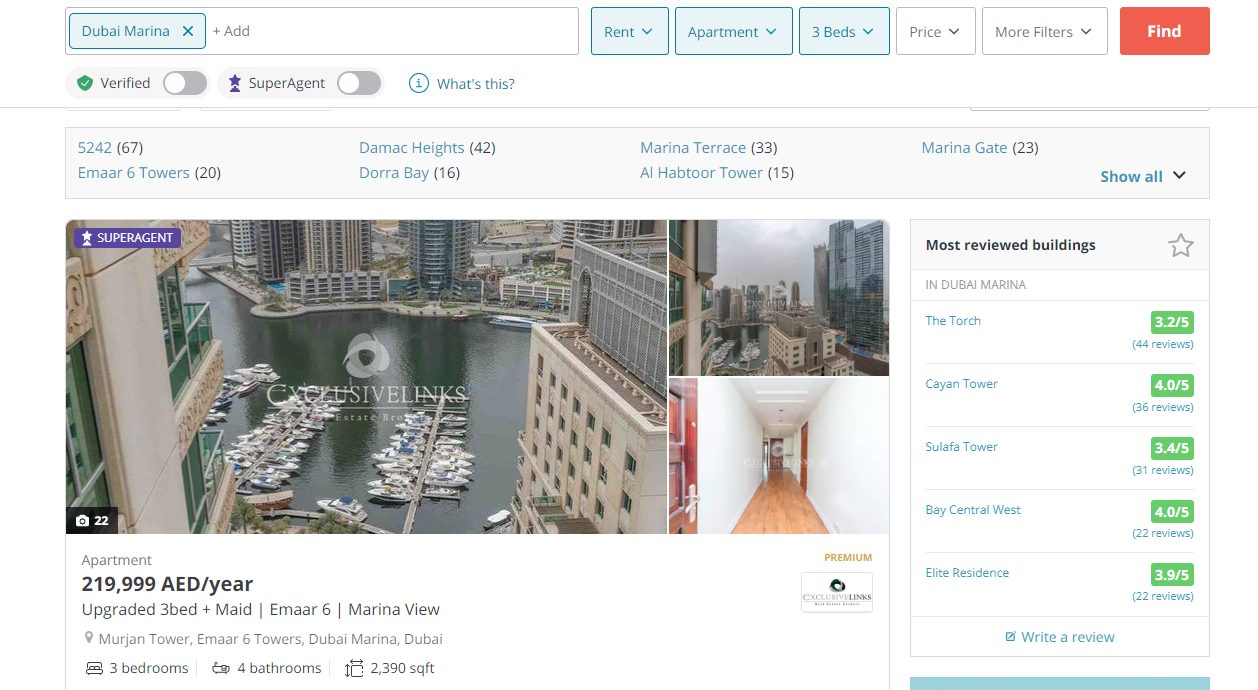Click Cayan Tower 4.0/5 rating badge
The width and height of the screenshot is (1258, 690).
click(x=1172, y=385)
